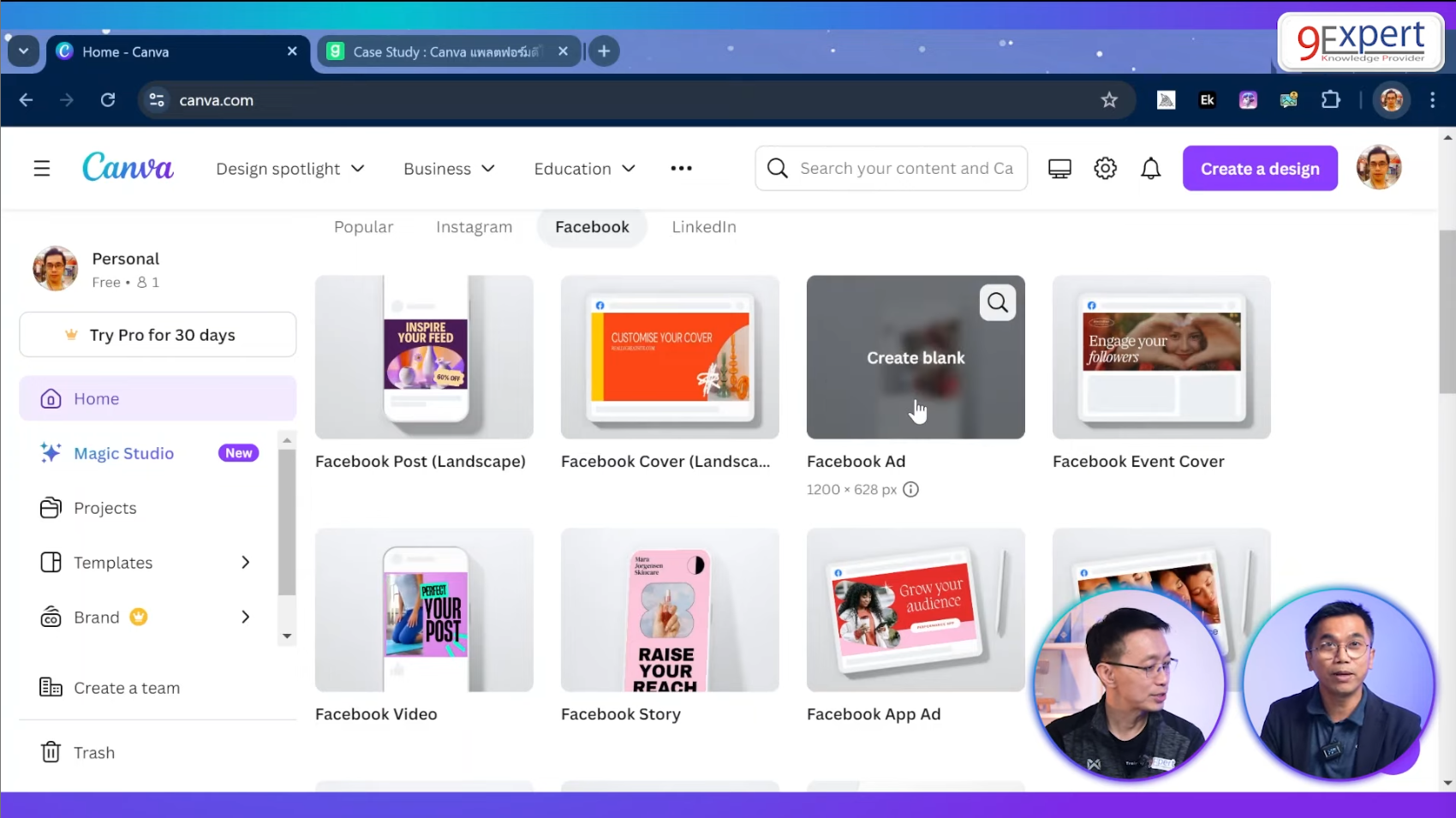Click the search content input field
Screen dimensions: 1456x818
pyautogui.click(x=891, y=168)
